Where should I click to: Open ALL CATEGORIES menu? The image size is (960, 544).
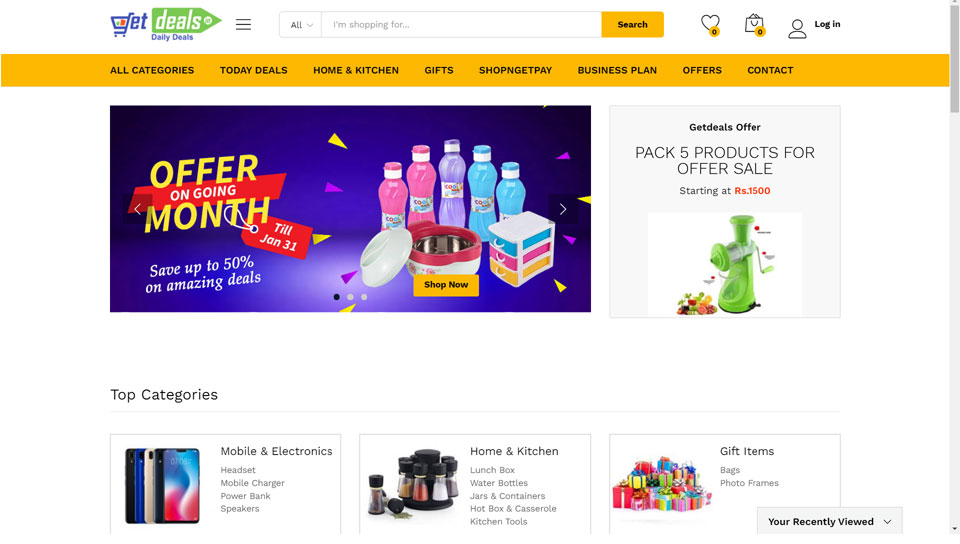click(x=152, y=70)
